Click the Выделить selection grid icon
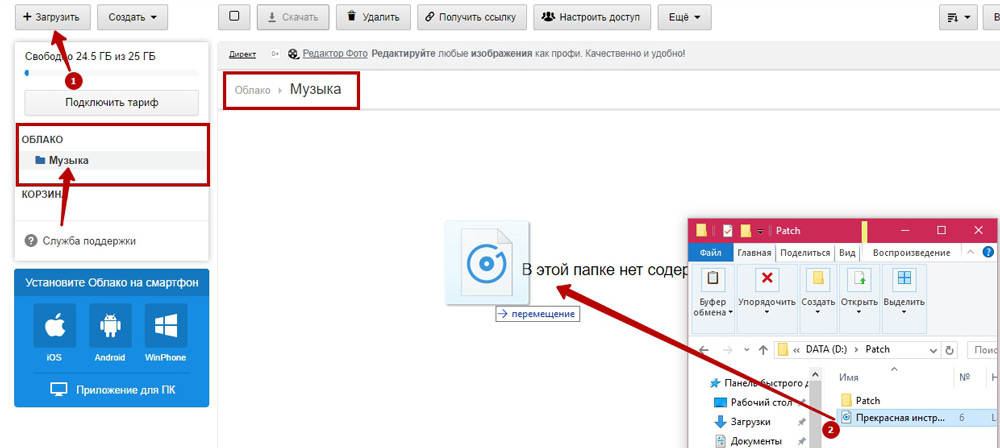Viewport: 1000px width, 448px height. tap(904, 278)
